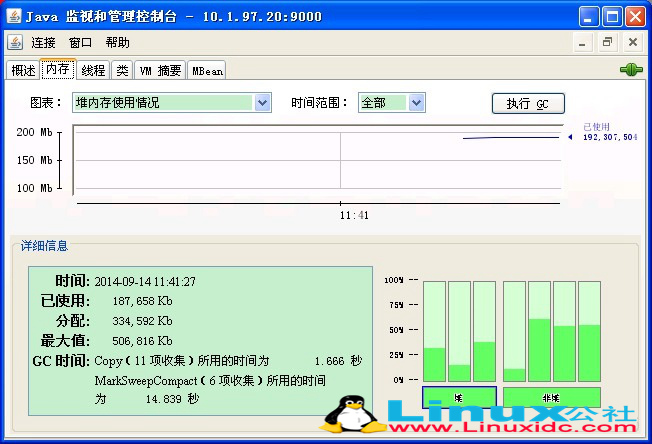Viewport: 652px width, 444px height.
Task: Click the 时间 value 2014-09-14 11:41:27
Action: tap(145, 282)
